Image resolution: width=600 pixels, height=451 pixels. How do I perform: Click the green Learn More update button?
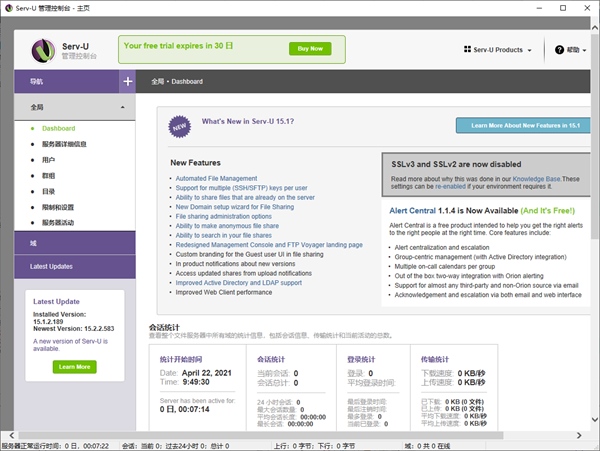coord(74,367)
